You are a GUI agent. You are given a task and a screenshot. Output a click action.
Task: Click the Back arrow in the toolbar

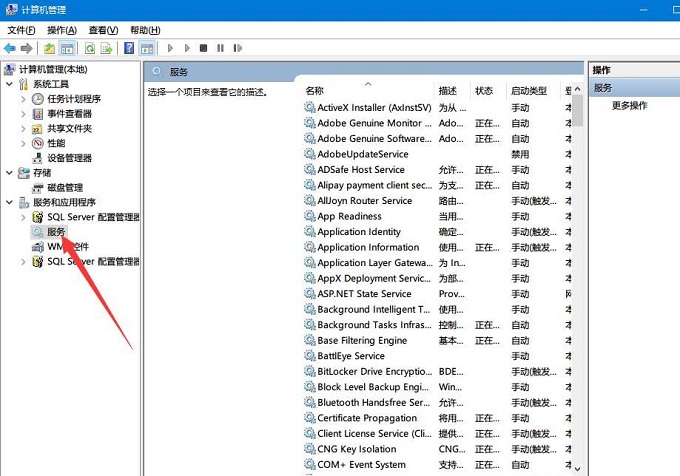tap(10, 48)
